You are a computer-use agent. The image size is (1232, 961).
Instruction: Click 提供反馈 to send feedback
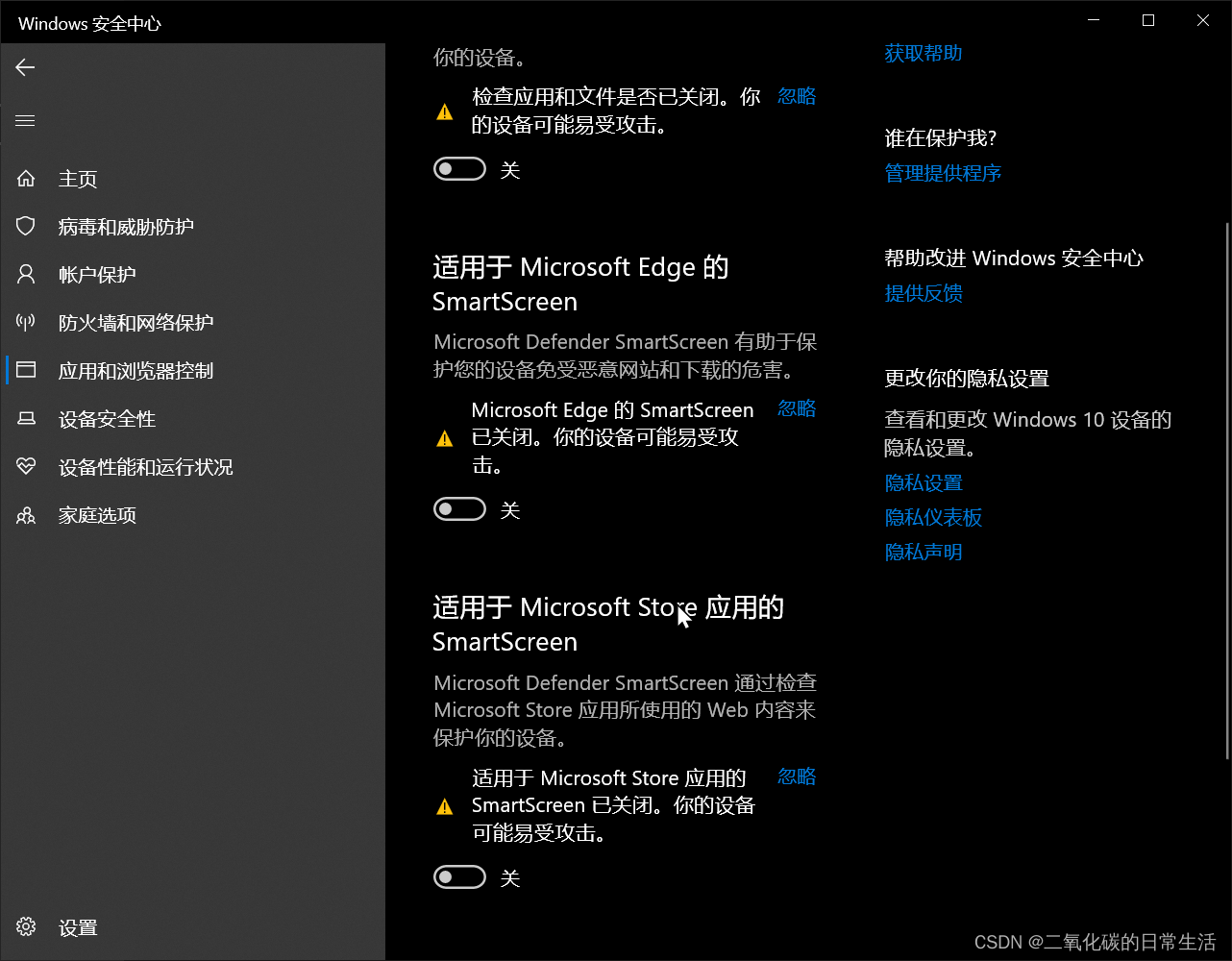pyautogui.click(x=923, y=293)
